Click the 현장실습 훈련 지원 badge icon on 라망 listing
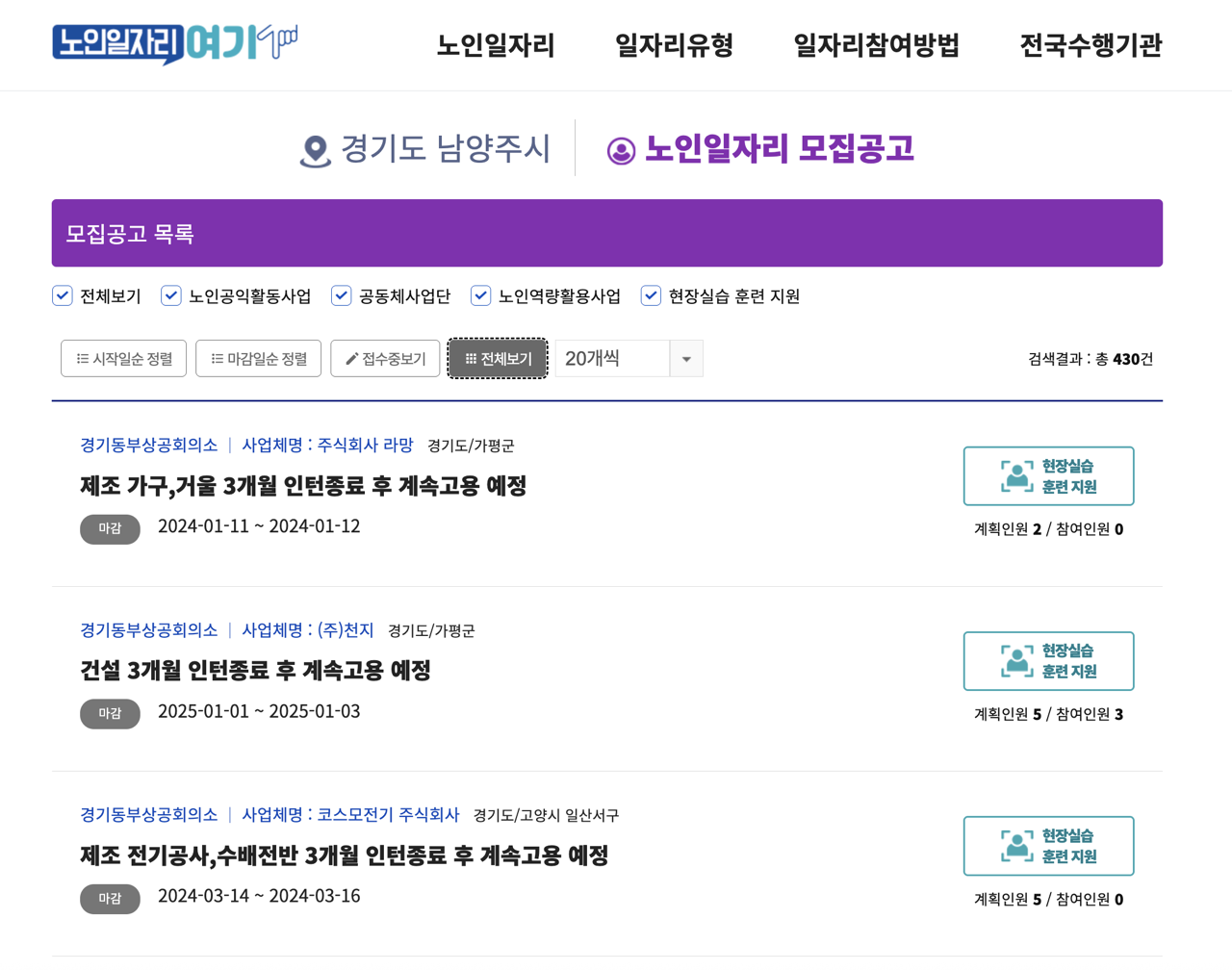The image size is (1232, 970). 1015,475
